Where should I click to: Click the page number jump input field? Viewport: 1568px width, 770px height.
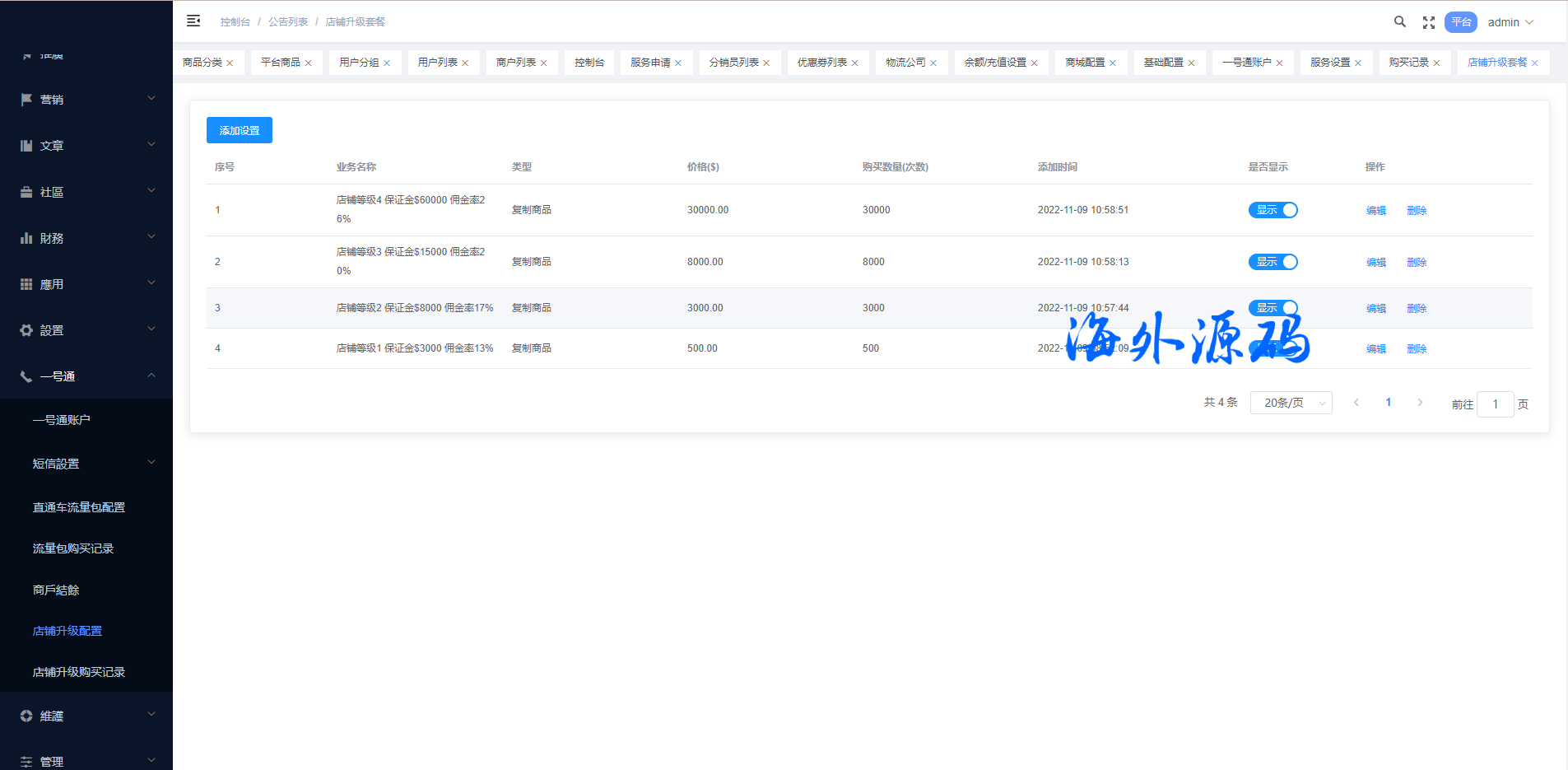(x=1495, y=404)
